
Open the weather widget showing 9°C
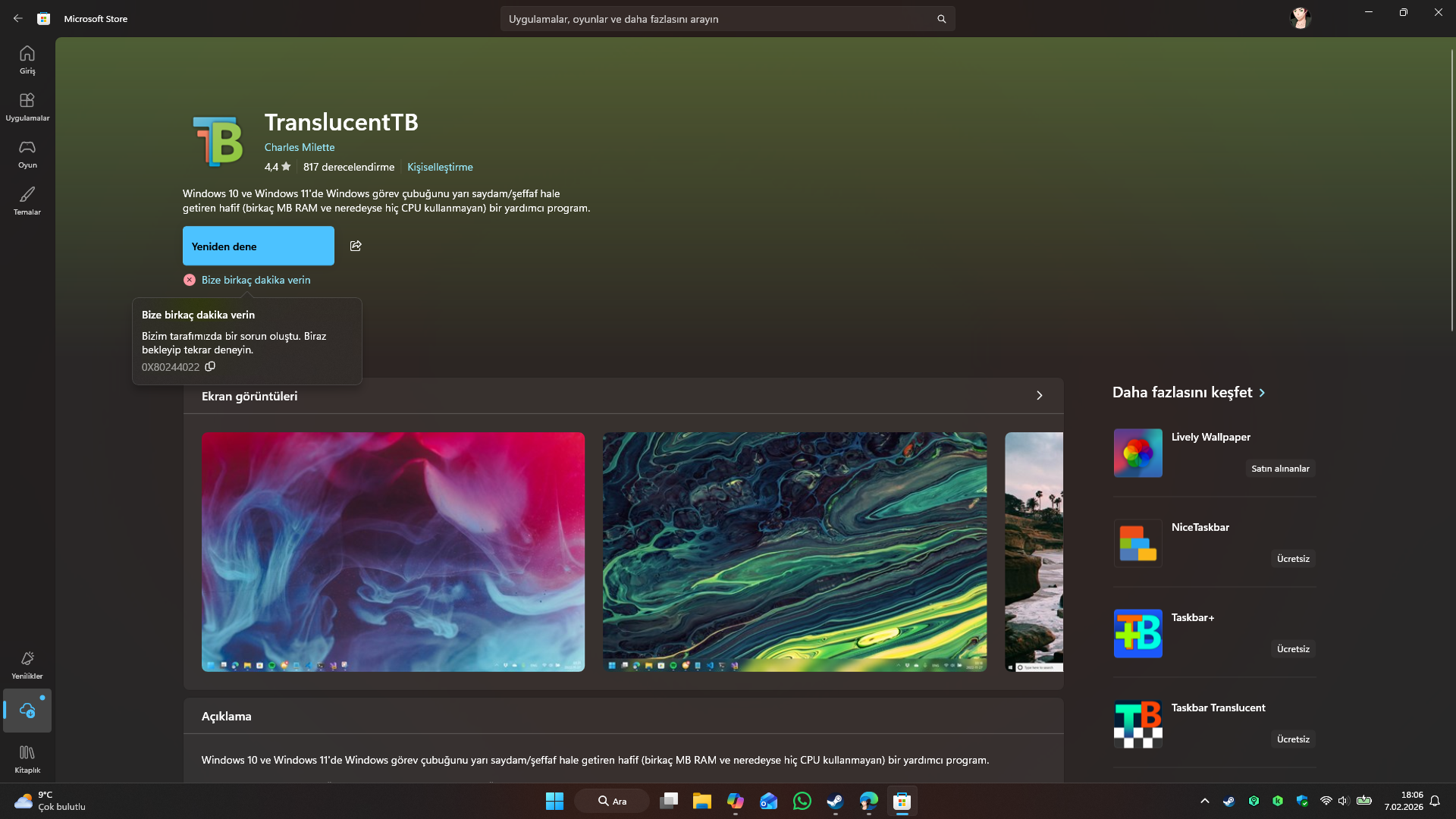(x=50, y=801)
